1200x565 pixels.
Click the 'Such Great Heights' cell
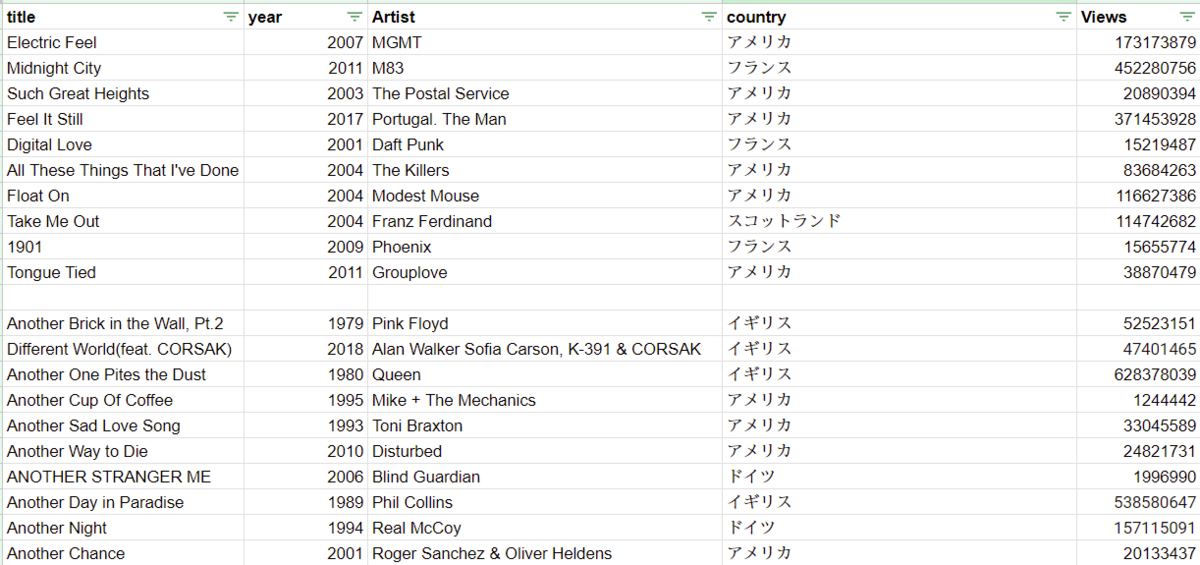coord(123,94)
